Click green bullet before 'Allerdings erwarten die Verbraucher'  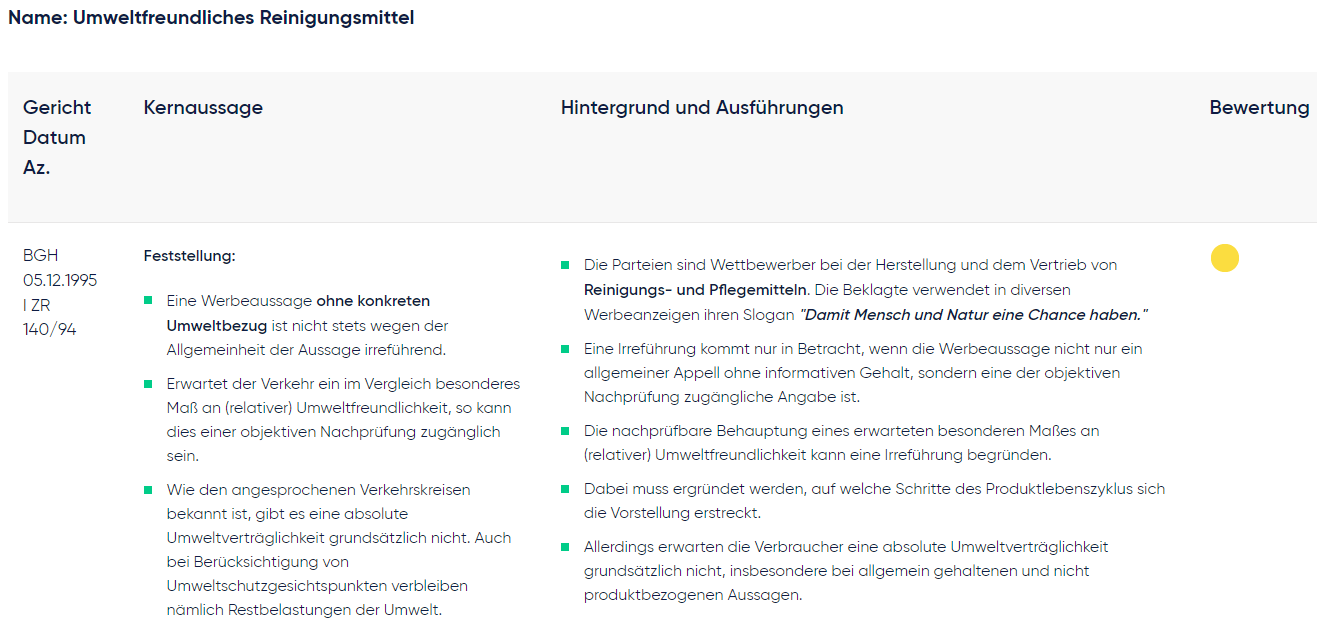tap(565, 547)
